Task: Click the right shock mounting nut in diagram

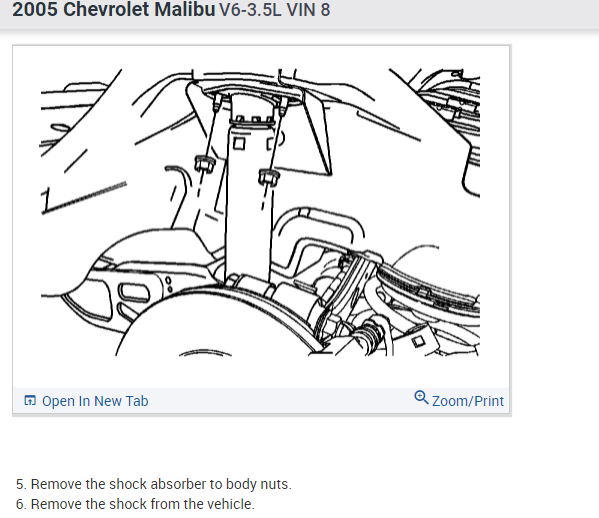Action: pyautogui.click(x=269, y=177)
